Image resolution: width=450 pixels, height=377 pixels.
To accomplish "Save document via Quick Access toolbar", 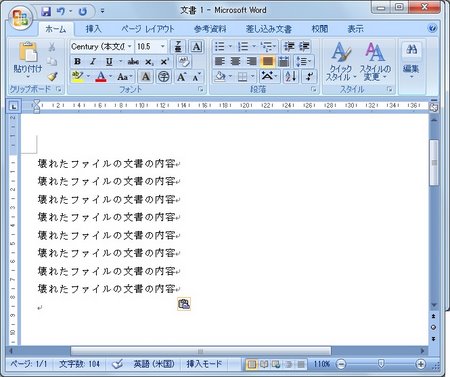I will click(x=46, y=12).
